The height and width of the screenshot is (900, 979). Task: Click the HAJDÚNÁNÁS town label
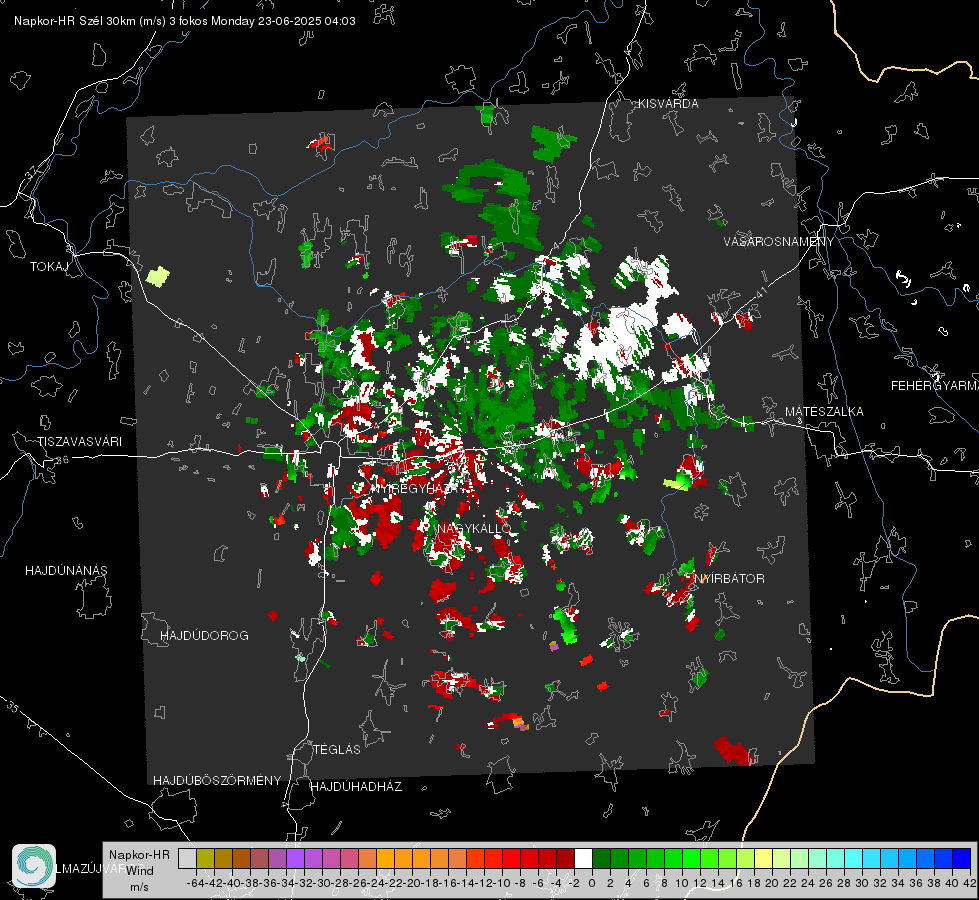66,571
